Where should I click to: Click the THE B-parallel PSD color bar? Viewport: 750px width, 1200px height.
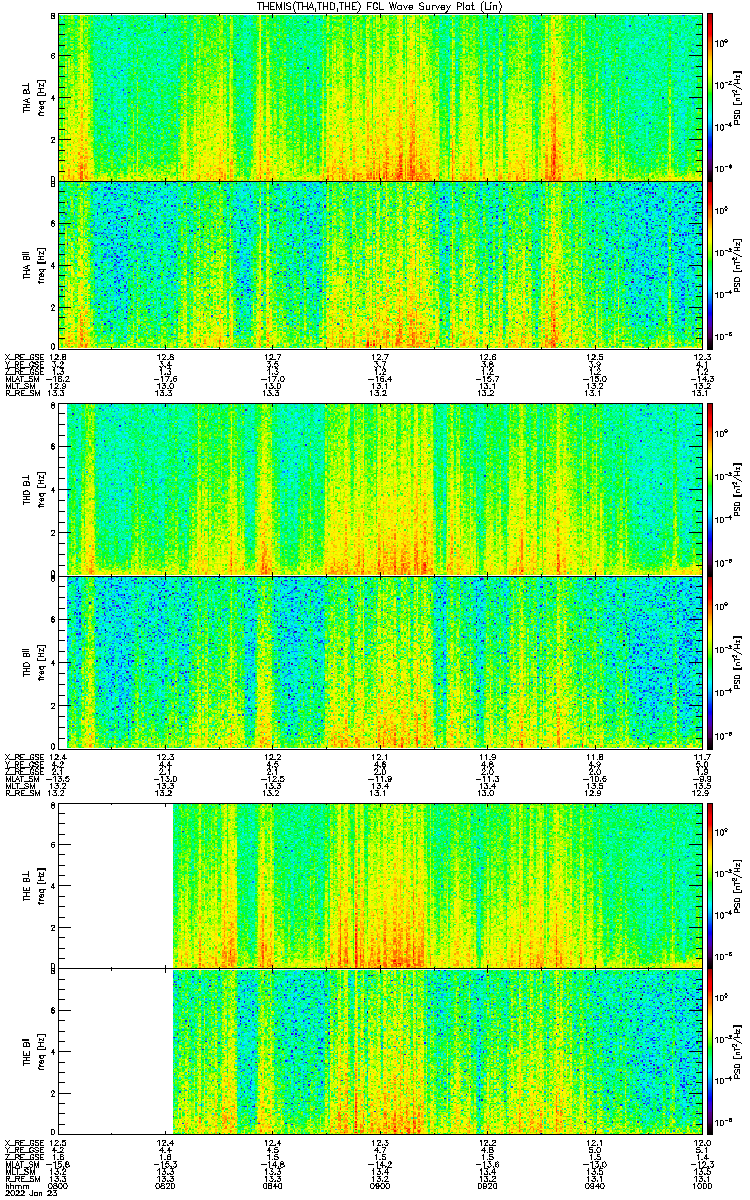pos(710,1050)
